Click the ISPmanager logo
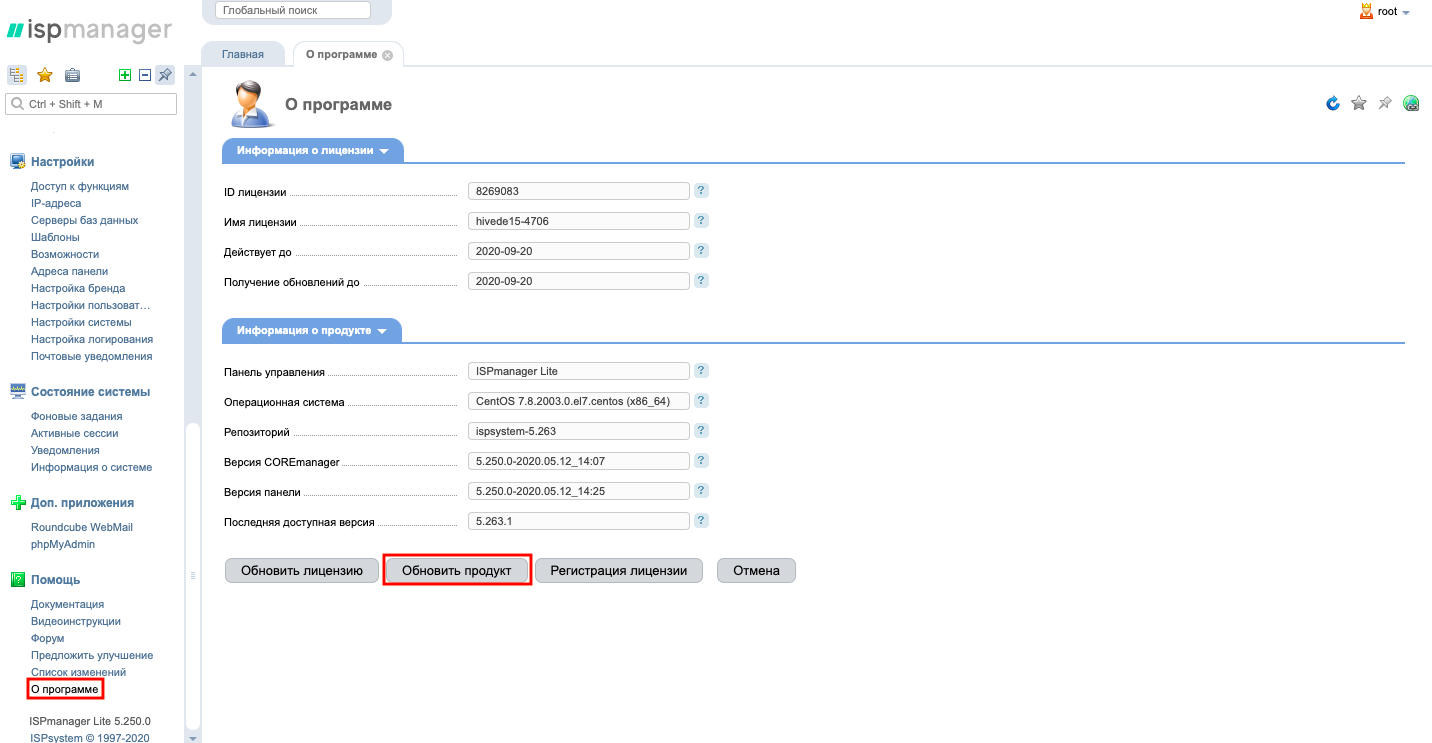 point(90,31)
